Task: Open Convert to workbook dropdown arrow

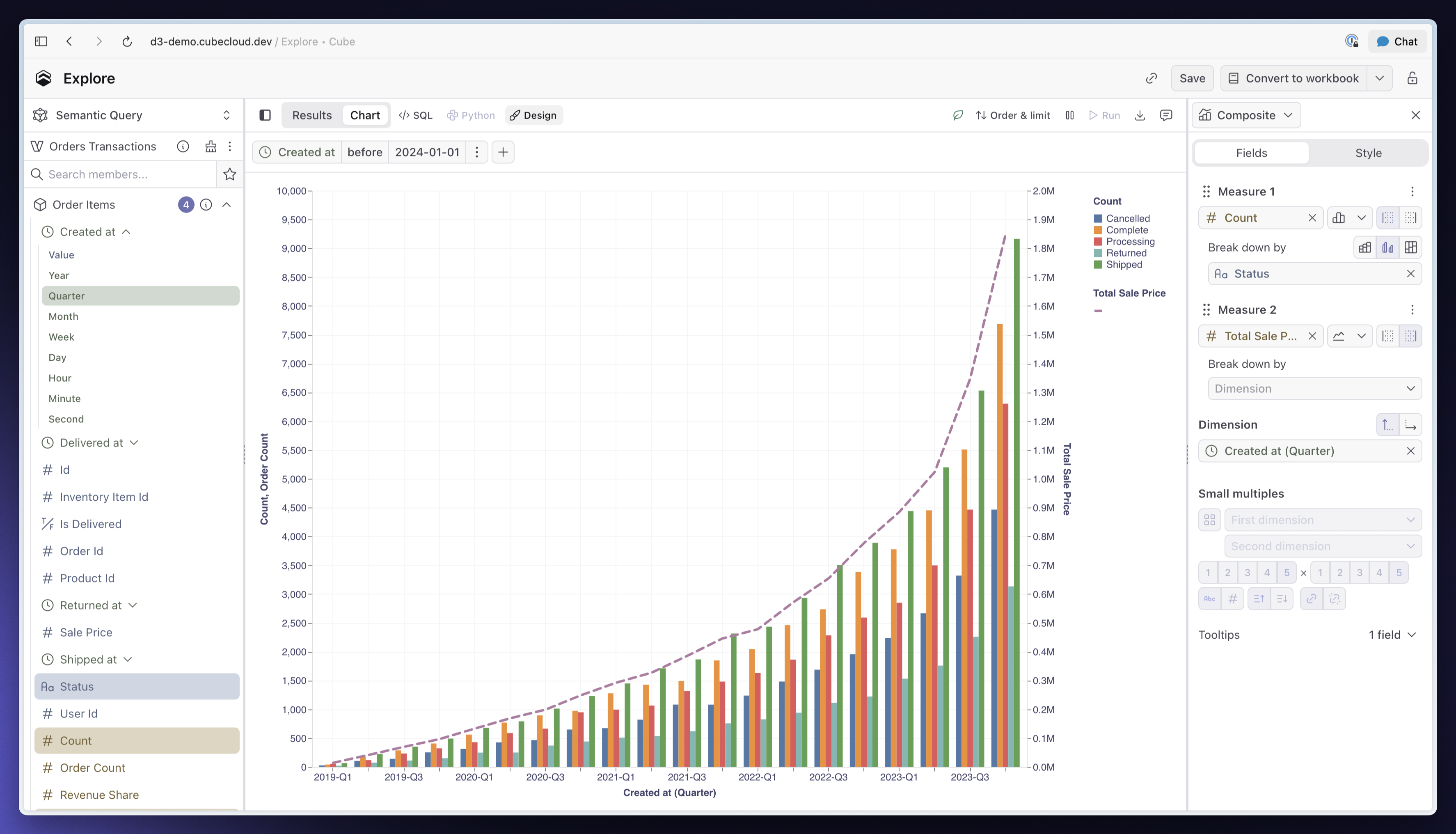Action: (1380, 78)
